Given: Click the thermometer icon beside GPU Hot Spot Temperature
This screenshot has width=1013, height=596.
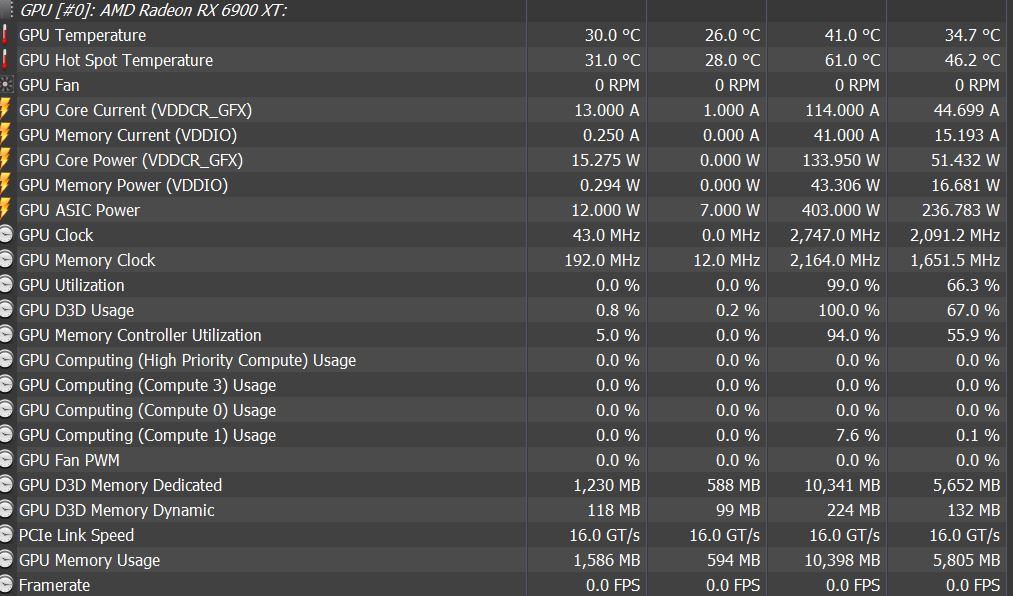Looking at the screenshot, I should pyautogui.click(x=5, y=60).
